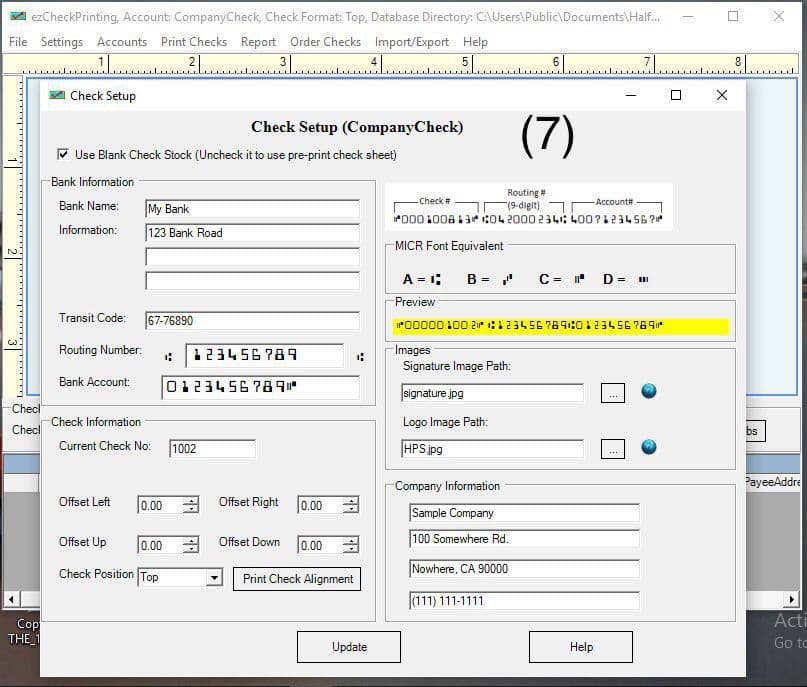The height and width of the screenshot is (687, 807).
Task: Click Offset Down spinner arrows
Action: [350, 546]
